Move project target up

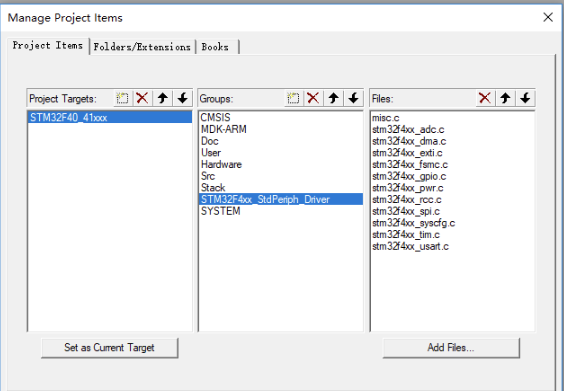pos(163,98)
